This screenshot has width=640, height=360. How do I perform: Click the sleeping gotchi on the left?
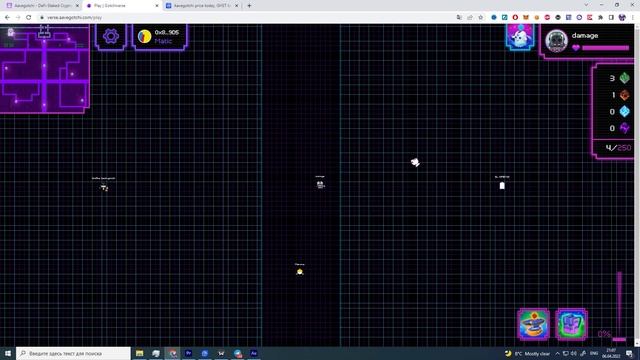click(x=104, y=188)
